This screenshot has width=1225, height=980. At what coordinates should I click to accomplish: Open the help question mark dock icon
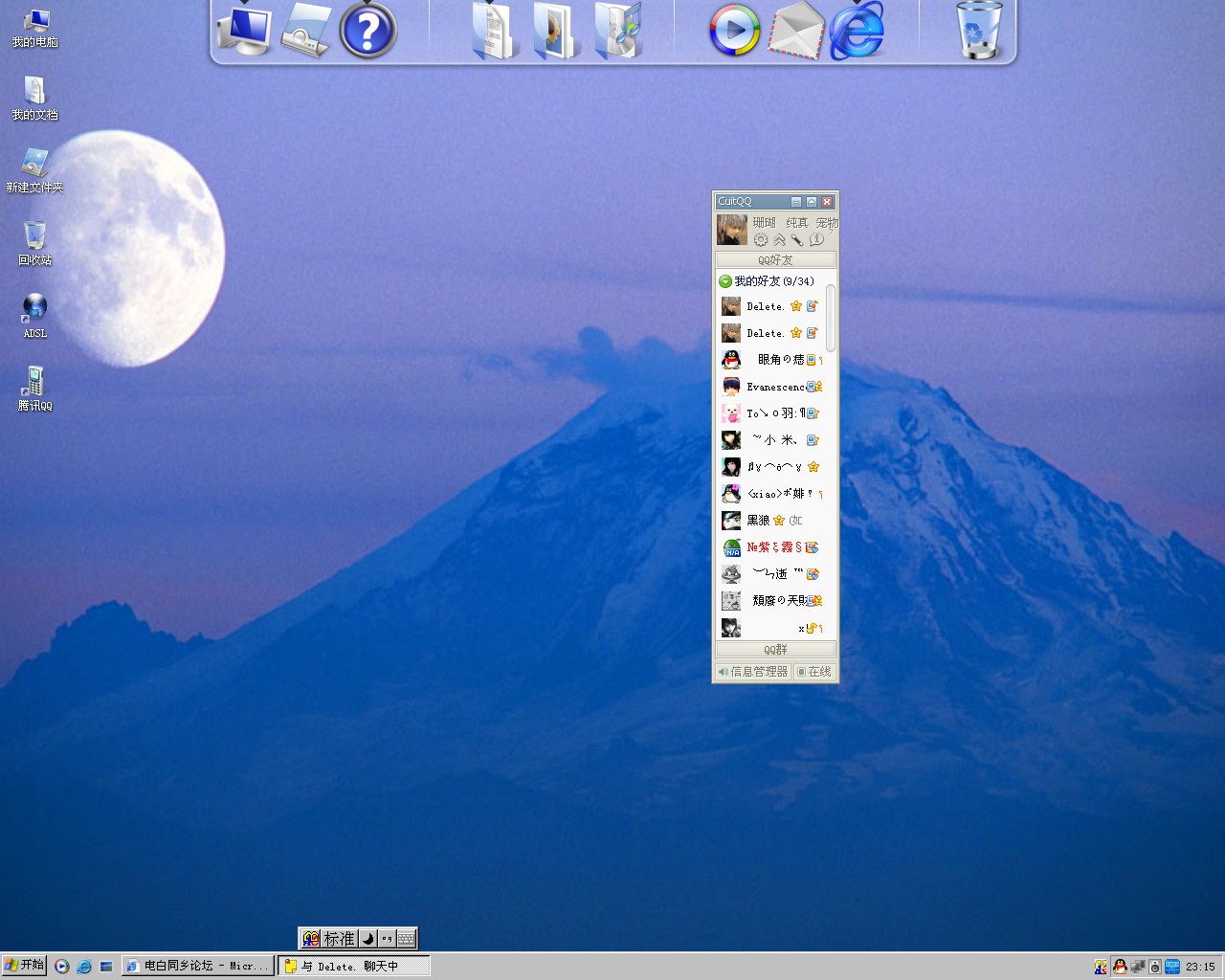coord(367,31)
